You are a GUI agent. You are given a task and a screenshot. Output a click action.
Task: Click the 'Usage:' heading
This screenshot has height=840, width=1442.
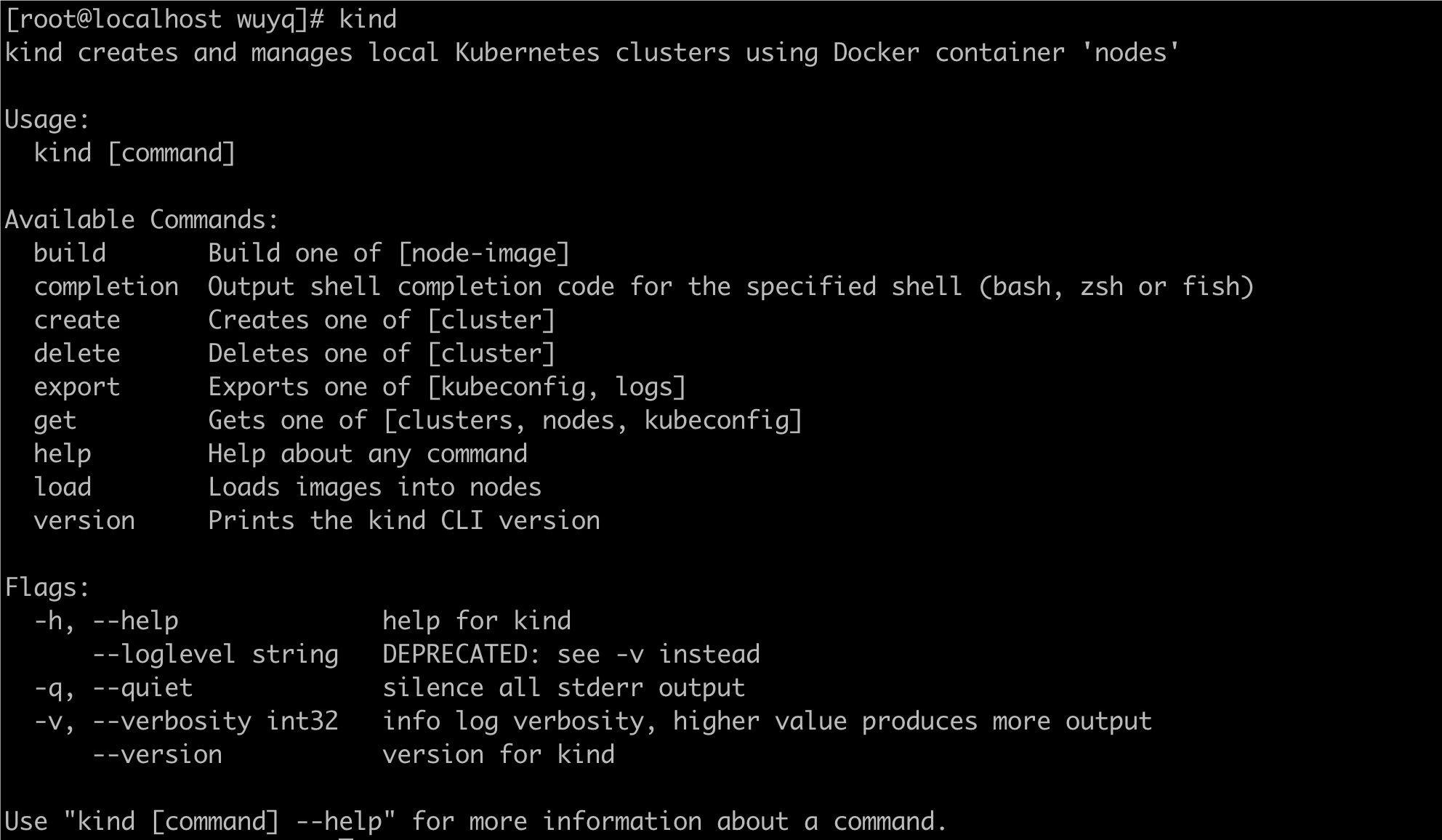(47, 120)
